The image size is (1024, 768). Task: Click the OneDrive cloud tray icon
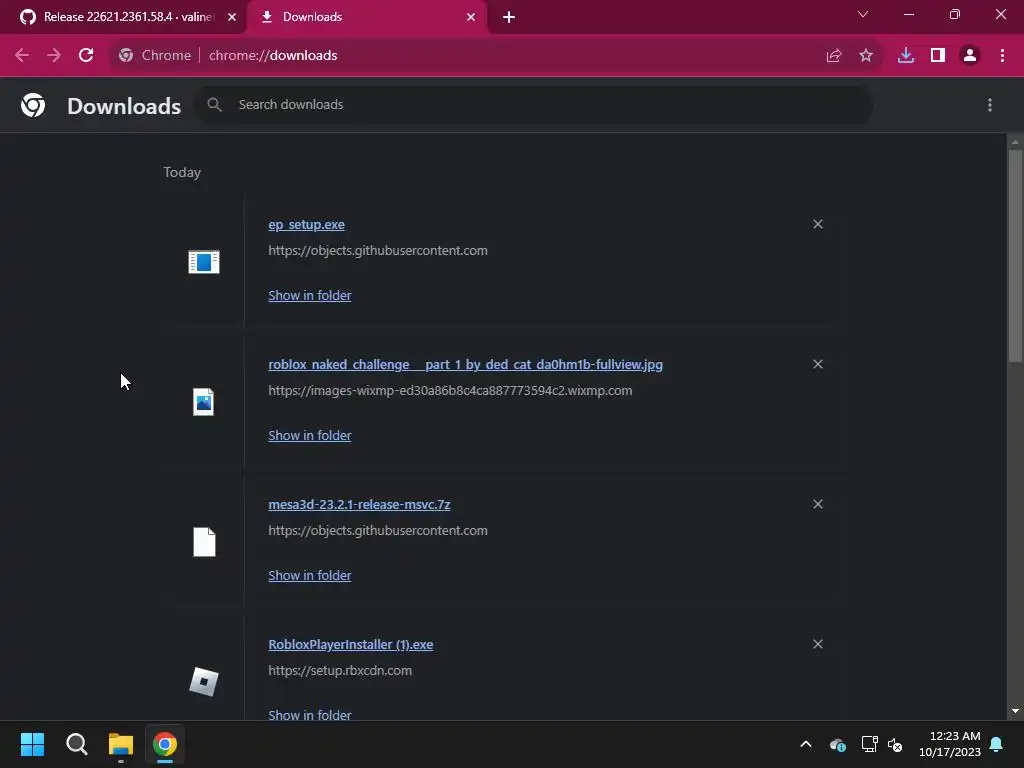click(x=837, y=744)
